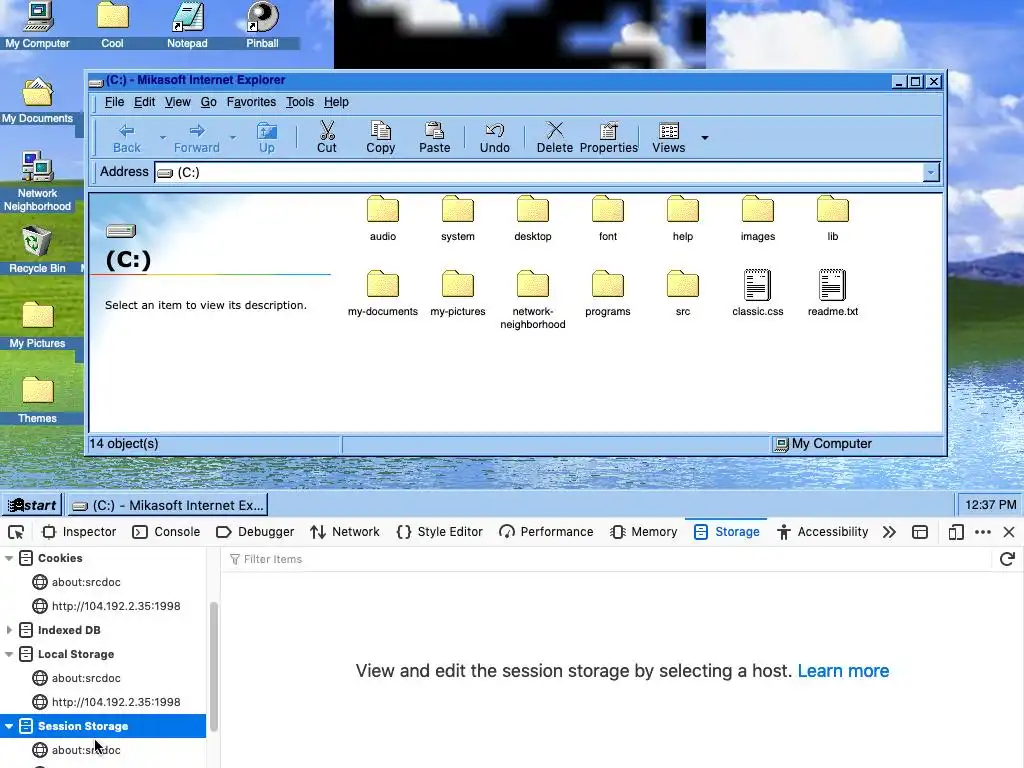Open the Back history dropdown arrow
Screen dimensions: 1024x768
pyautogui.click(x=163, y=138)
